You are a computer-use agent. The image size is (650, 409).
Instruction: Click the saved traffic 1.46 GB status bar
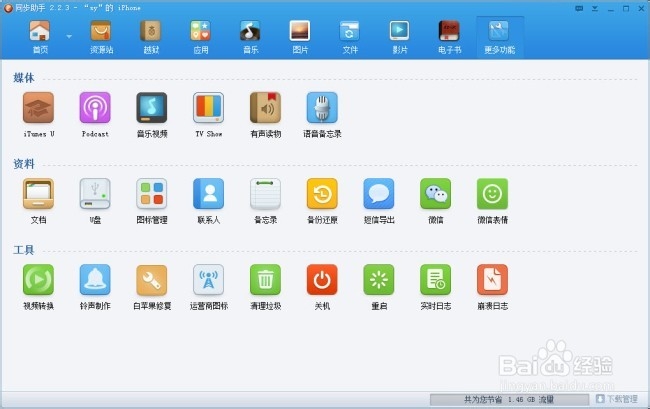tap(509, 399)
